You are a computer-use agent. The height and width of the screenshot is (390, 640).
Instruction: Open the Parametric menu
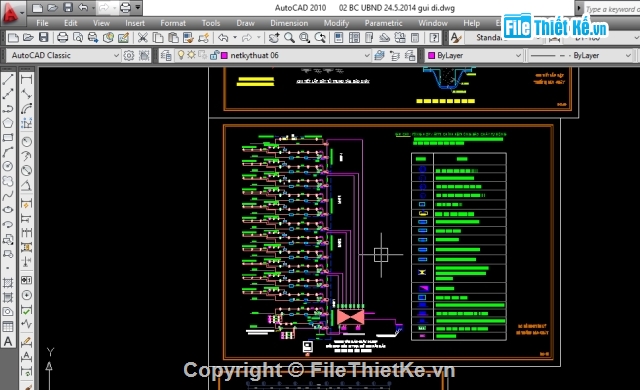pos(383,23)
